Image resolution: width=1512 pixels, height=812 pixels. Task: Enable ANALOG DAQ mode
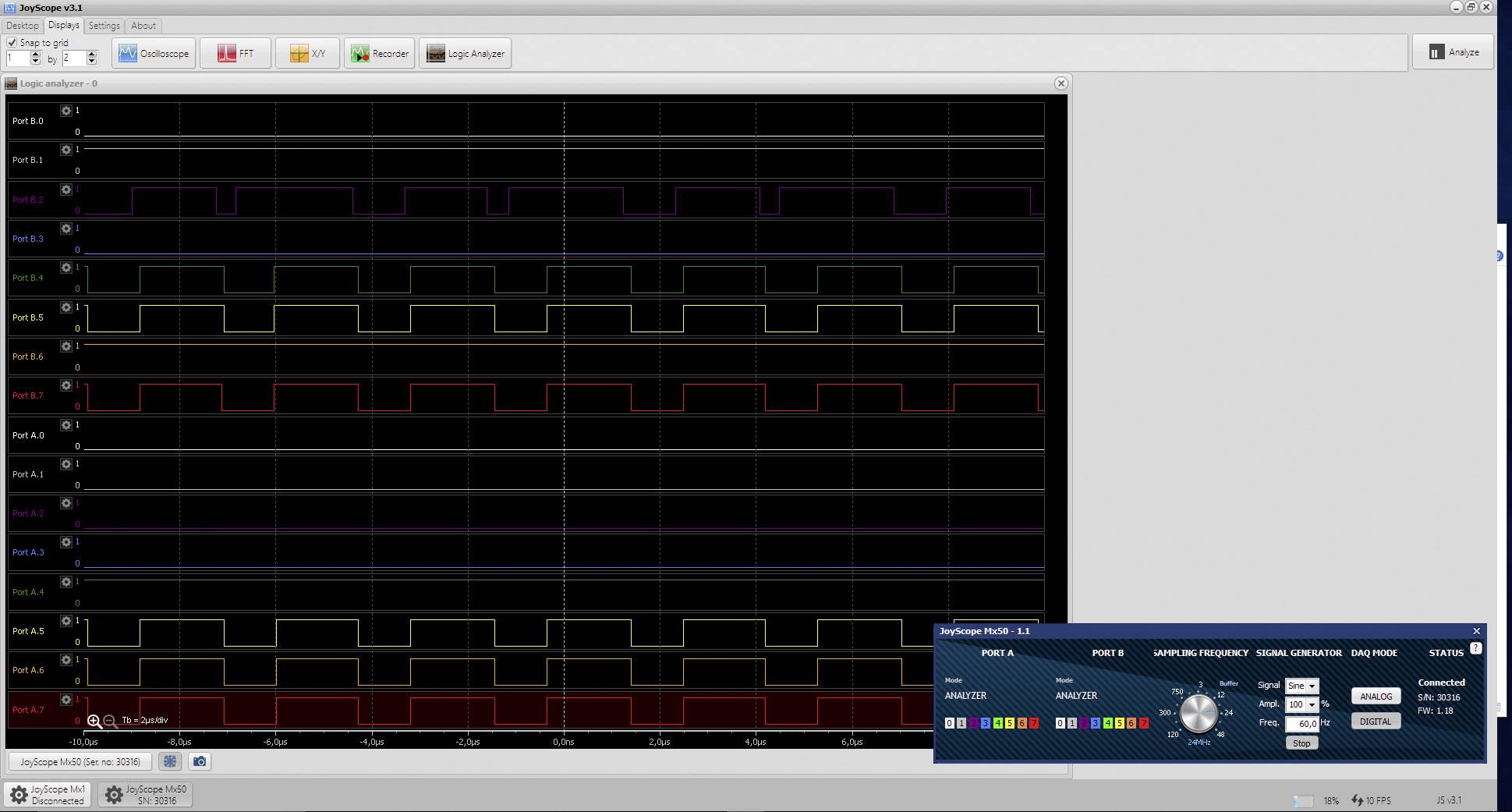pyautogui.click(x=1375, y=696)
